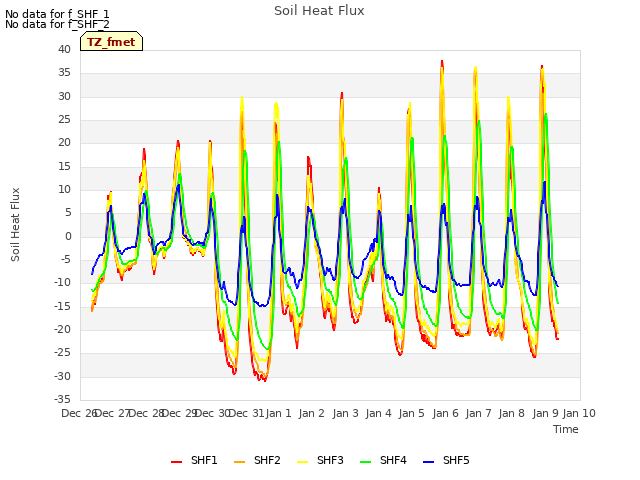This screenshot has height=480, width=640.
Task: Click the yellow SHF3 legend color marker
Action: coord(302,462)
